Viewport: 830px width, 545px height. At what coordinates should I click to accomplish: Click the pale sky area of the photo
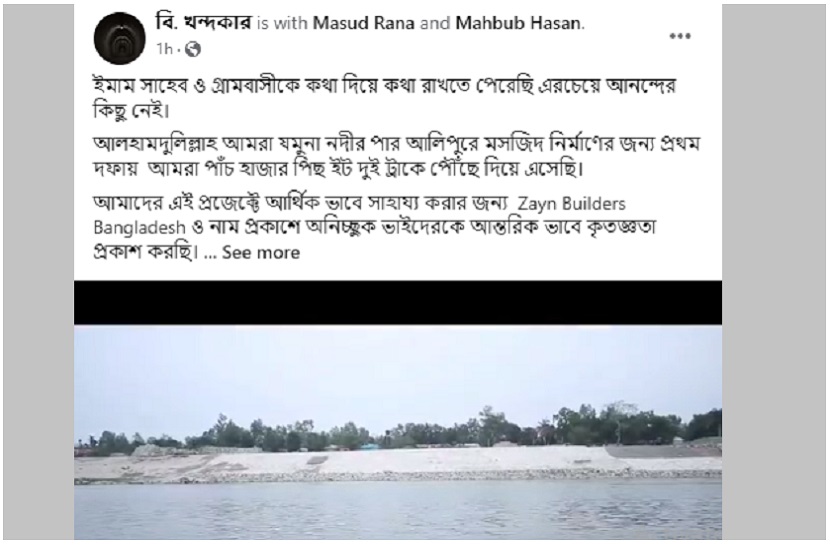pyautogui.click(x=398, y=370)
